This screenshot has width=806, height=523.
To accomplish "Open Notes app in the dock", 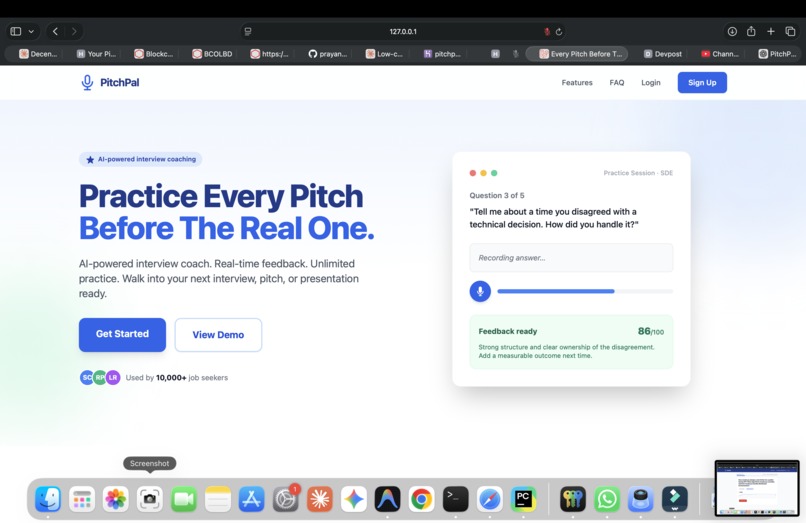I will click(217, 499).
